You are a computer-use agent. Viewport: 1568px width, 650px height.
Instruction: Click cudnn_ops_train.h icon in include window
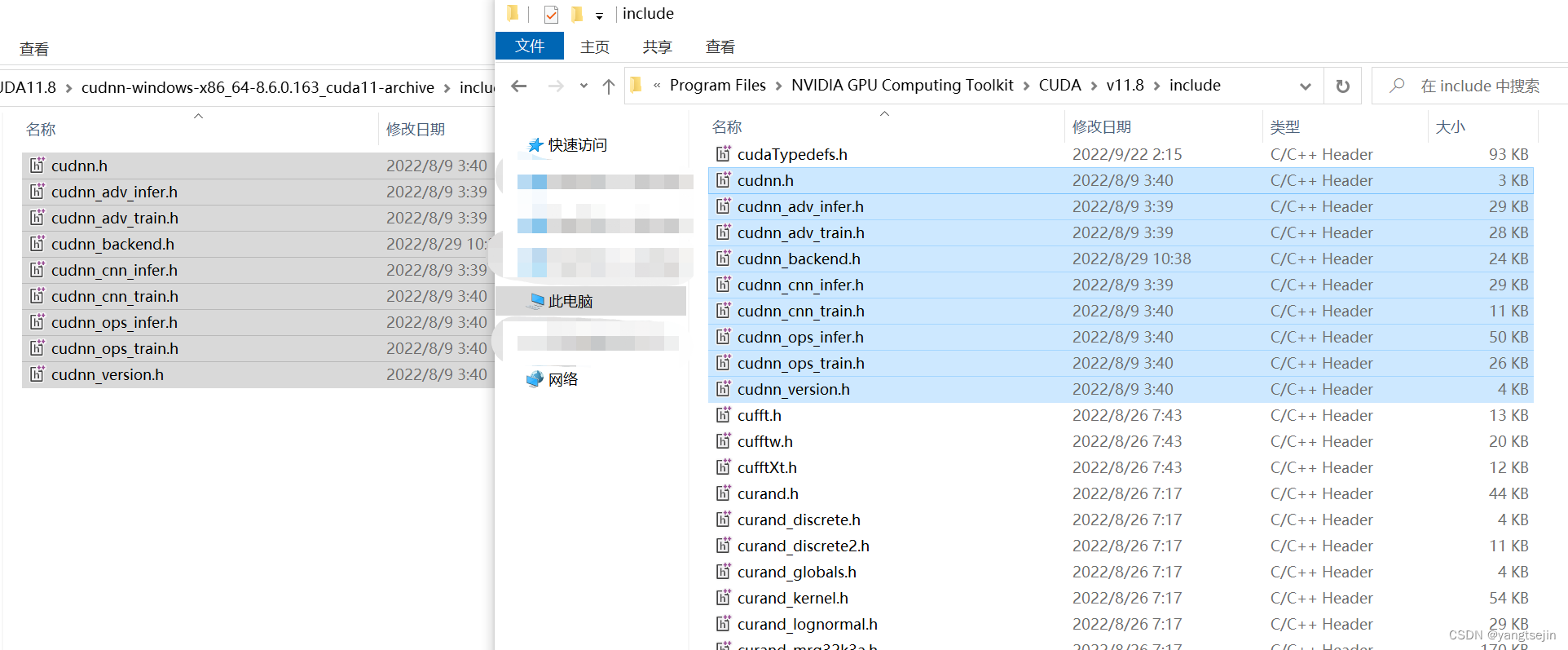(x=723, y=362)
